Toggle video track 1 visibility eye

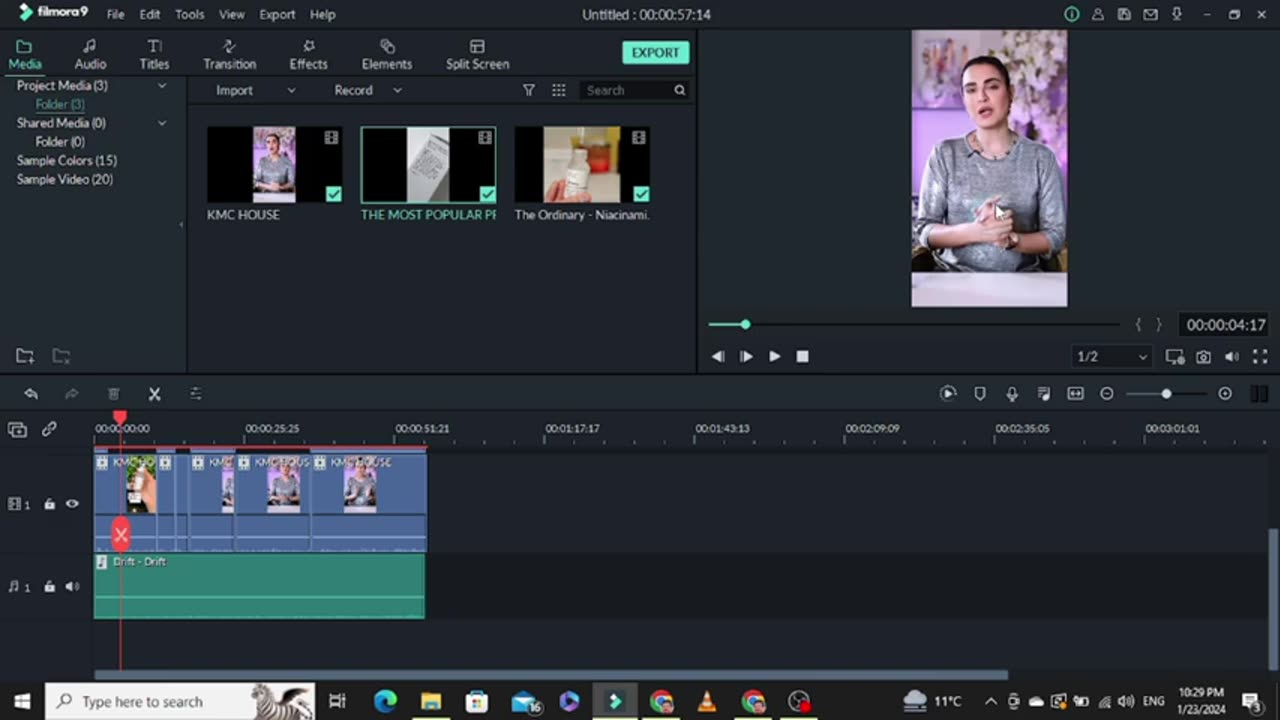72,504
